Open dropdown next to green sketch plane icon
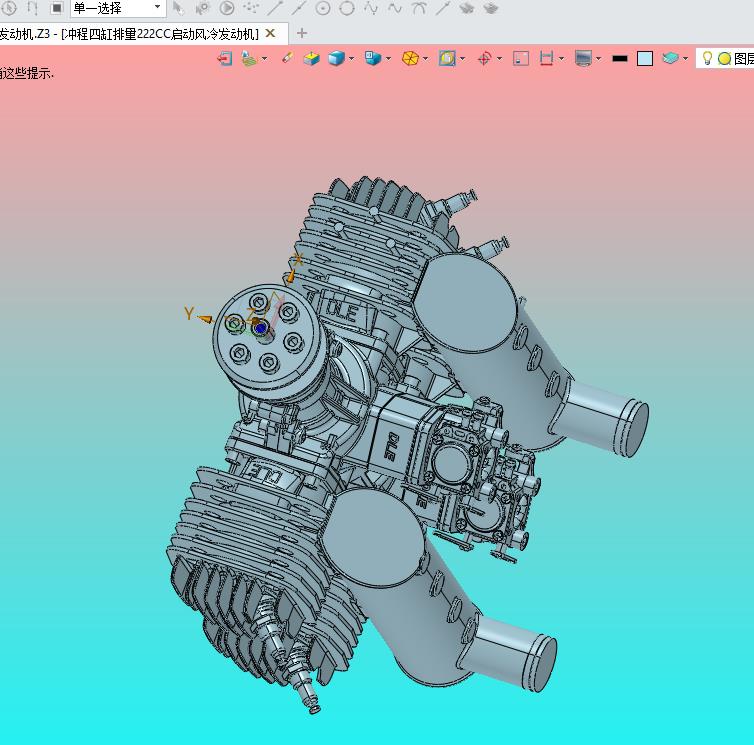This screenshot has width=754, height=745. tap(264, 59)
